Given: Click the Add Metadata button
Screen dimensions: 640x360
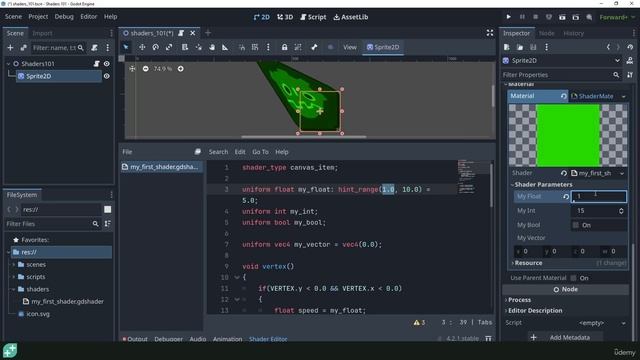Looking at the screenshot, I should [565, 338].
